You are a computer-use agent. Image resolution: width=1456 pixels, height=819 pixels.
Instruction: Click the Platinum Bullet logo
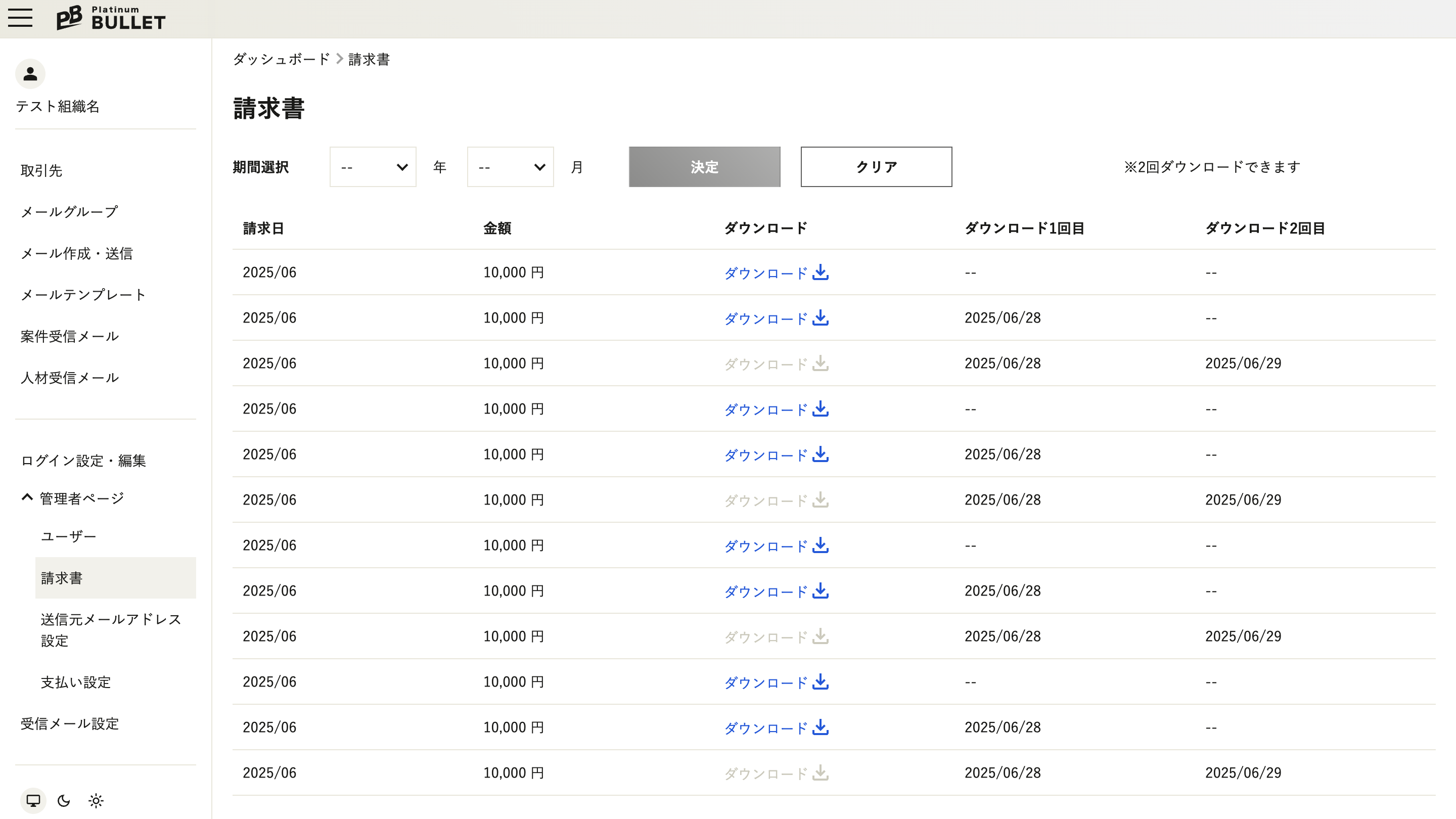coord(111,18)
